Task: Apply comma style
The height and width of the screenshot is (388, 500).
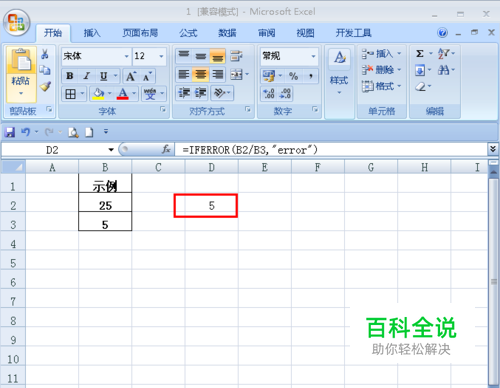Action: pos(311,76)
